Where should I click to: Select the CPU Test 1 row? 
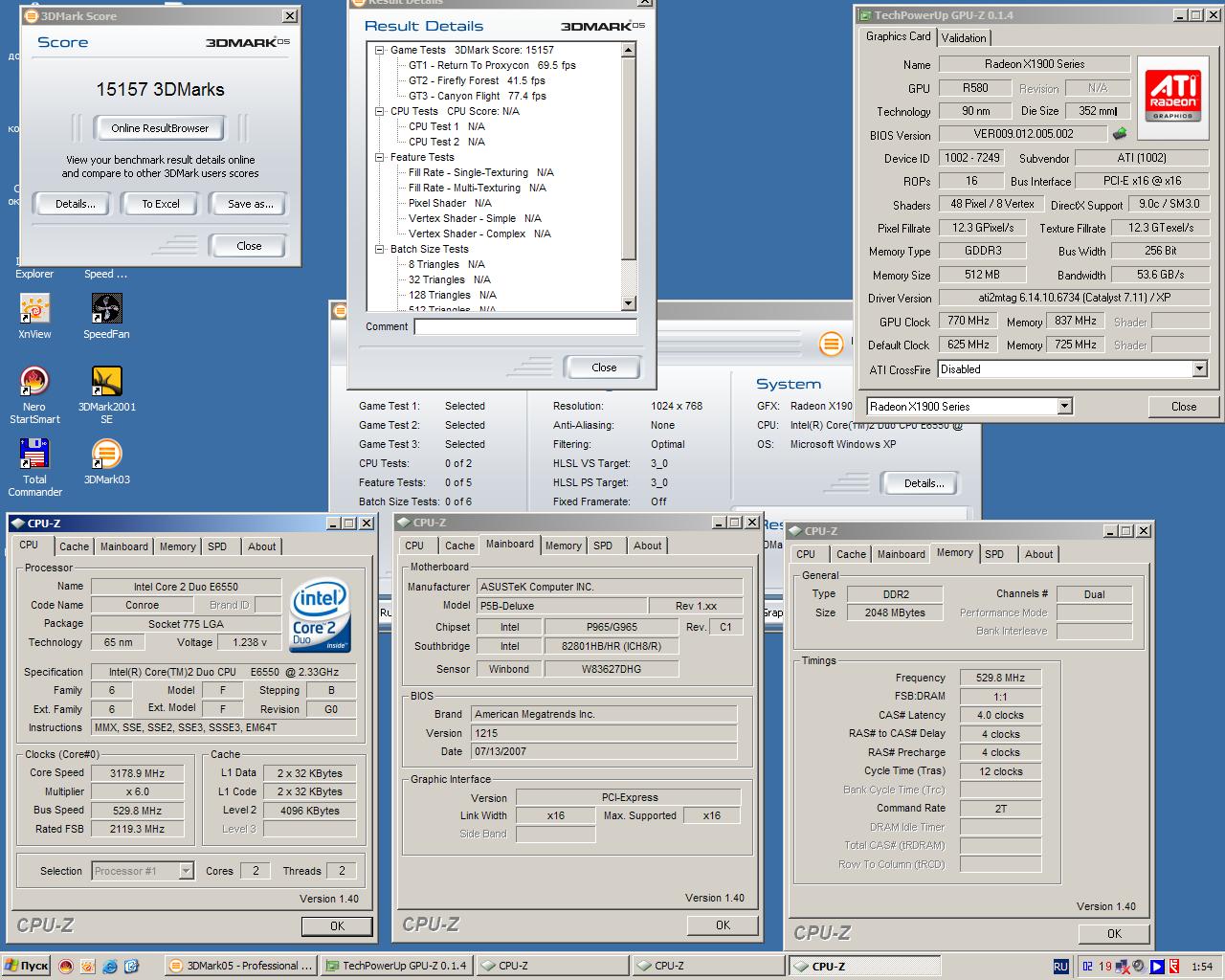coord(446,126)
